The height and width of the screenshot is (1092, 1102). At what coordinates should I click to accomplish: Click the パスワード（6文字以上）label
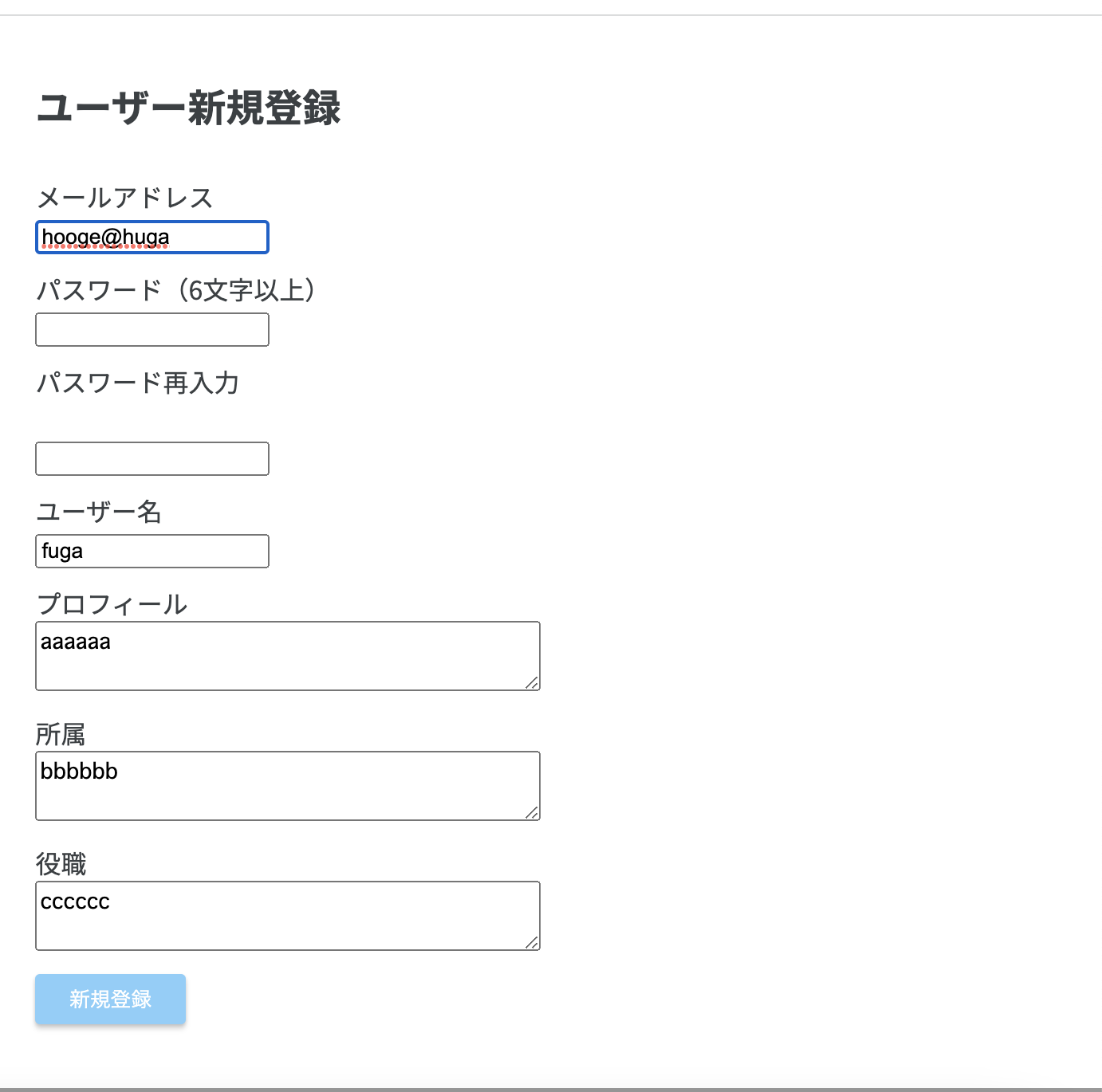pyautogui.click(x=175, y=290)
